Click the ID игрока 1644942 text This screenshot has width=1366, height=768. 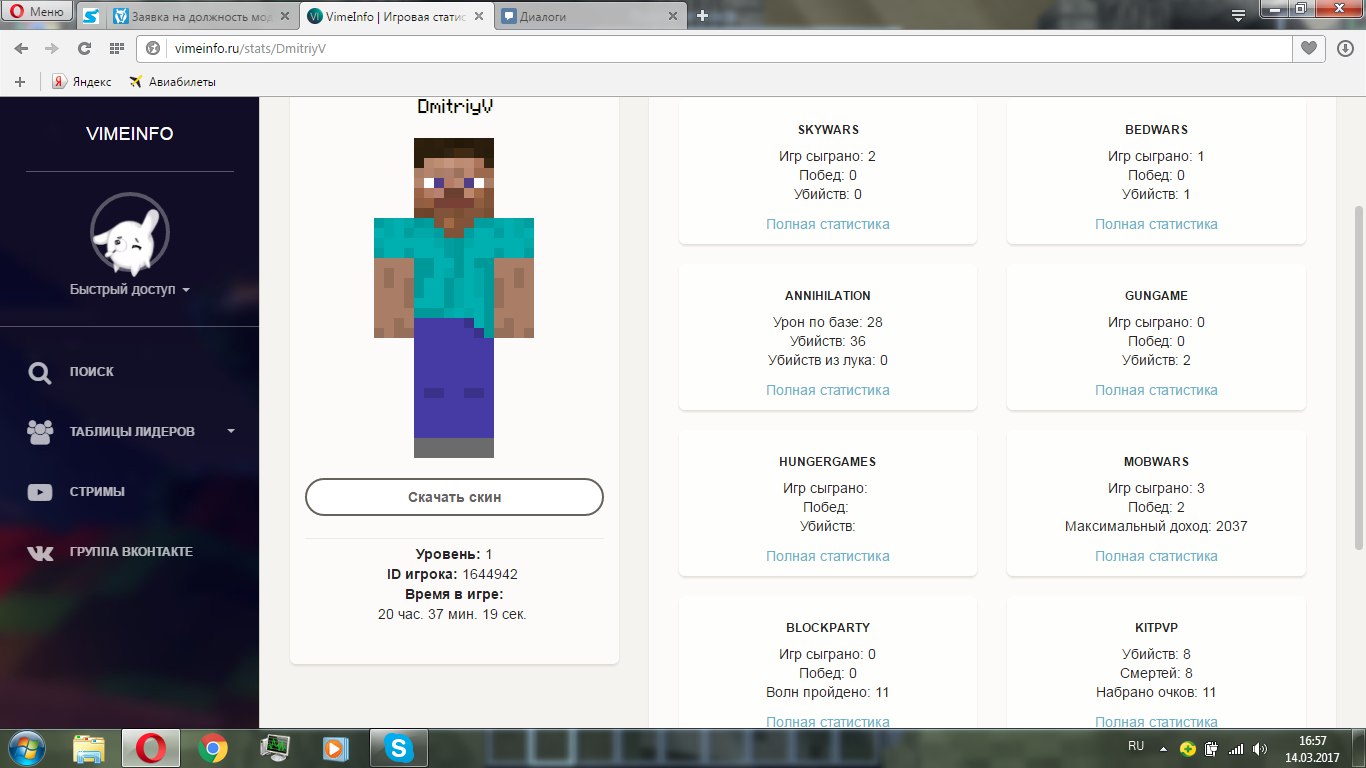pos(452,574)
